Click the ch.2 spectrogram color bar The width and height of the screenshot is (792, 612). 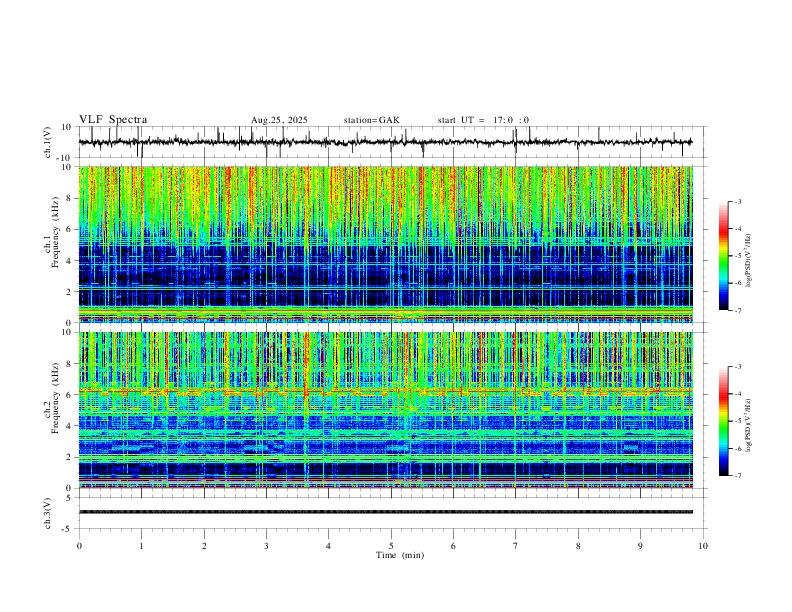(x=723, y=421)
